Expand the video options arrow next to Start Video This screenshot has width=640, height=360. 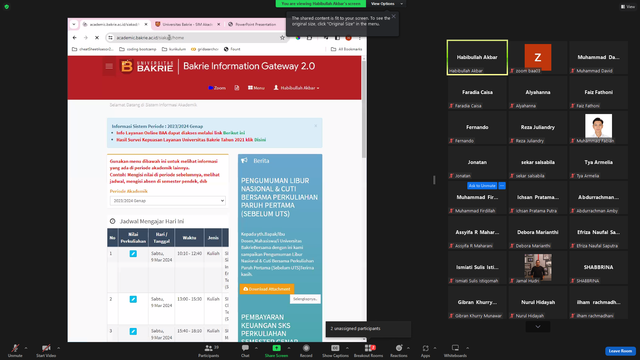[x=58, y=348]
